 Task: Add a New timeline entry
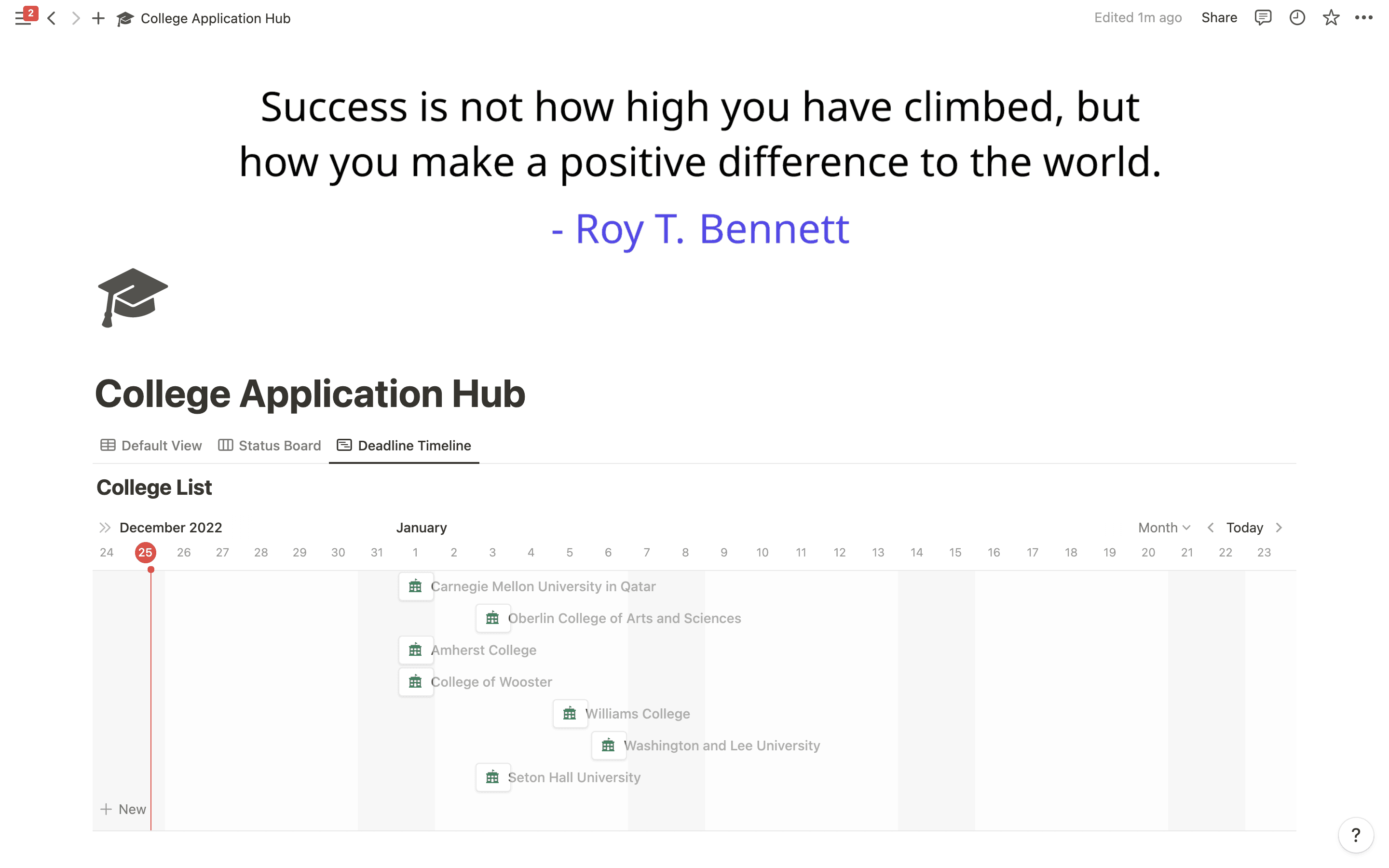(x=123, y=809)
